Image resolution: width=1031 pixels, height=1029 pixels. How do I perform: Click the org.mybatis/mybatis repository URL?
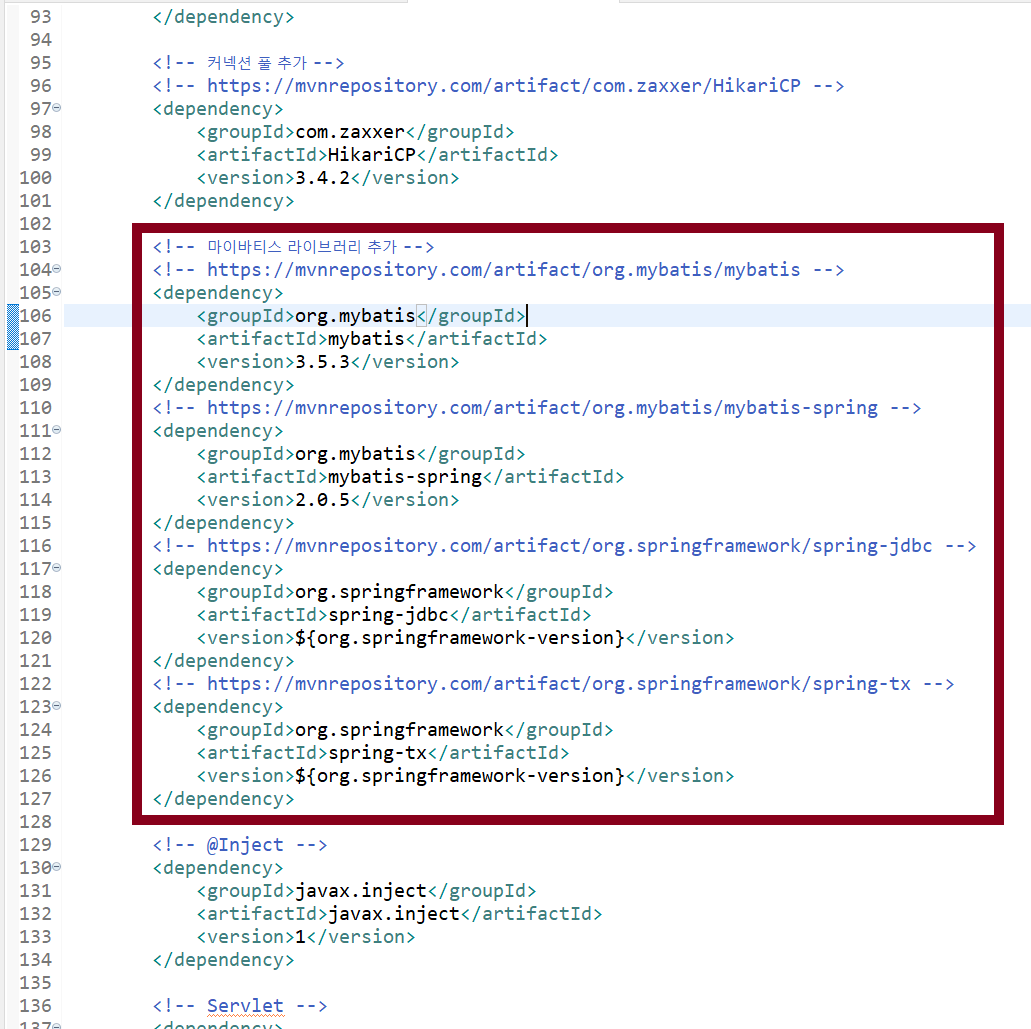click(504, 270)
